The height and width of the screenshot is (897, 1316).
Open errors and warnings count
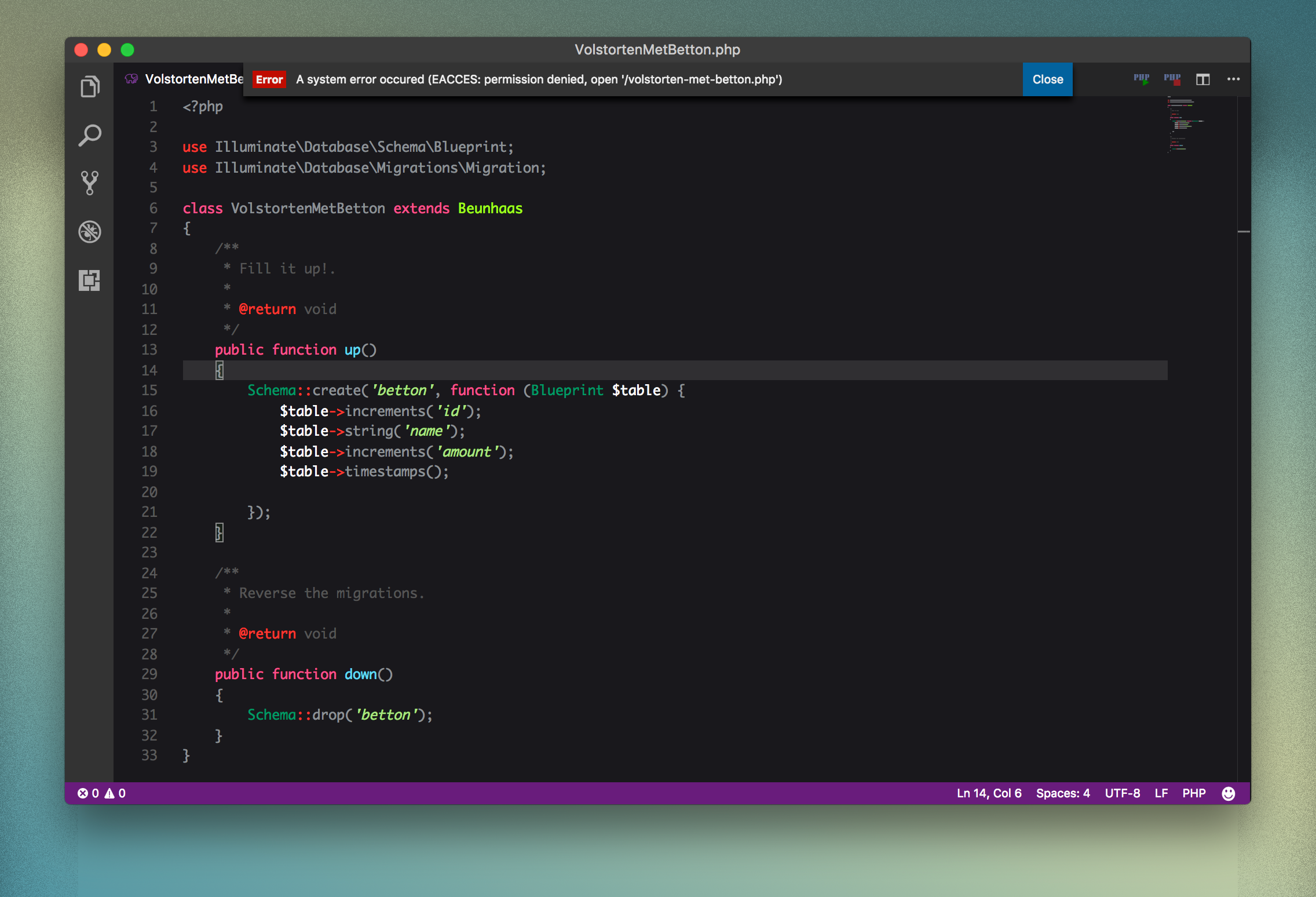pyautogui.click(x=102, y=793)
